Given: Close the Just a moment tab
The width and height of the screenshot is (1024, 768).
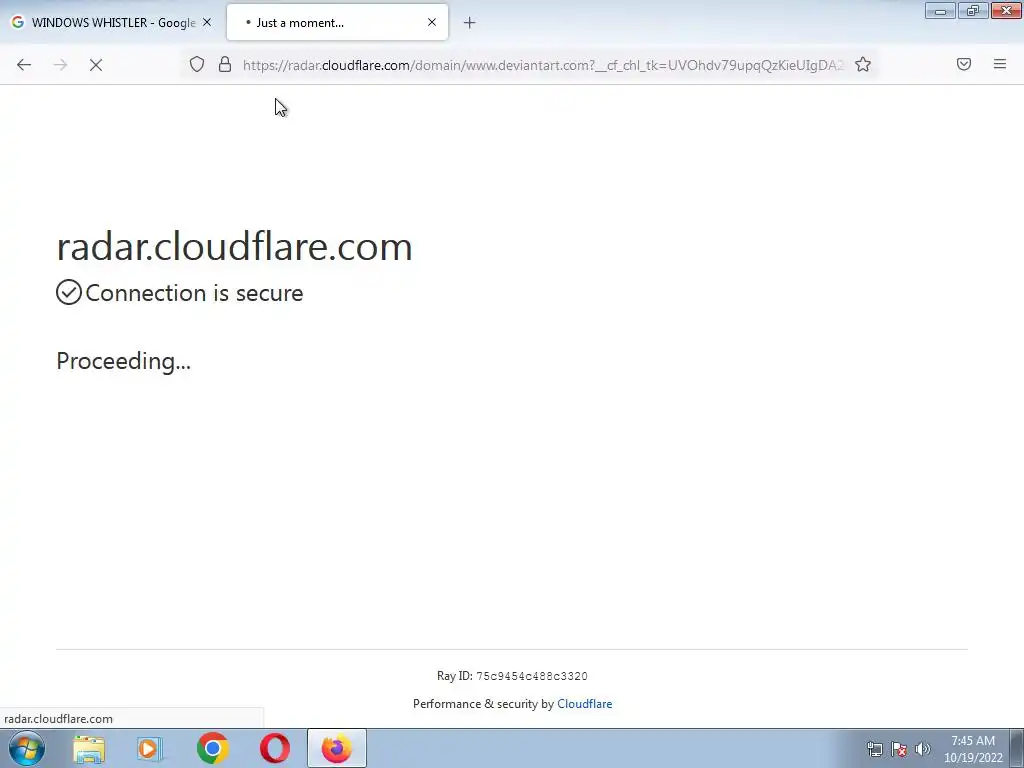Looking at the screenshot, I should coord(432,22).
